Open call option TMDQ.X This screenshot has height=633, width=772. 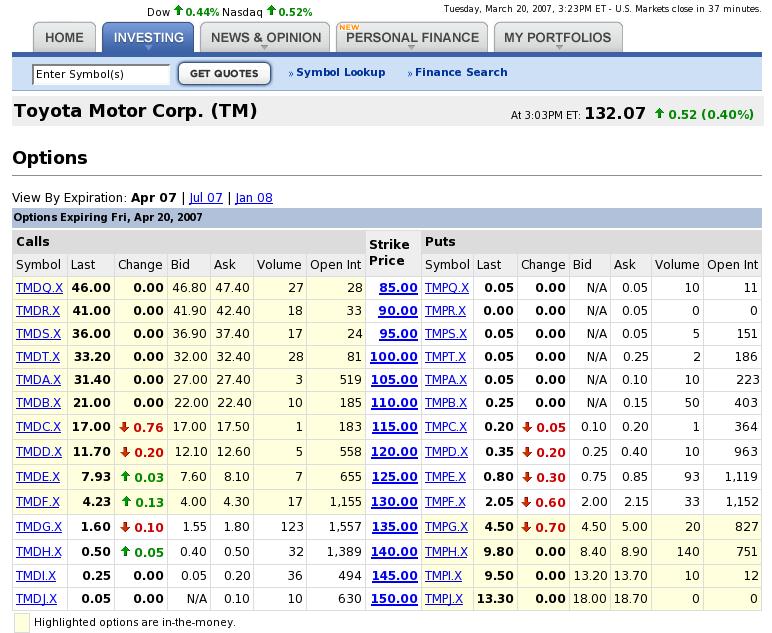tap(39, 288)
